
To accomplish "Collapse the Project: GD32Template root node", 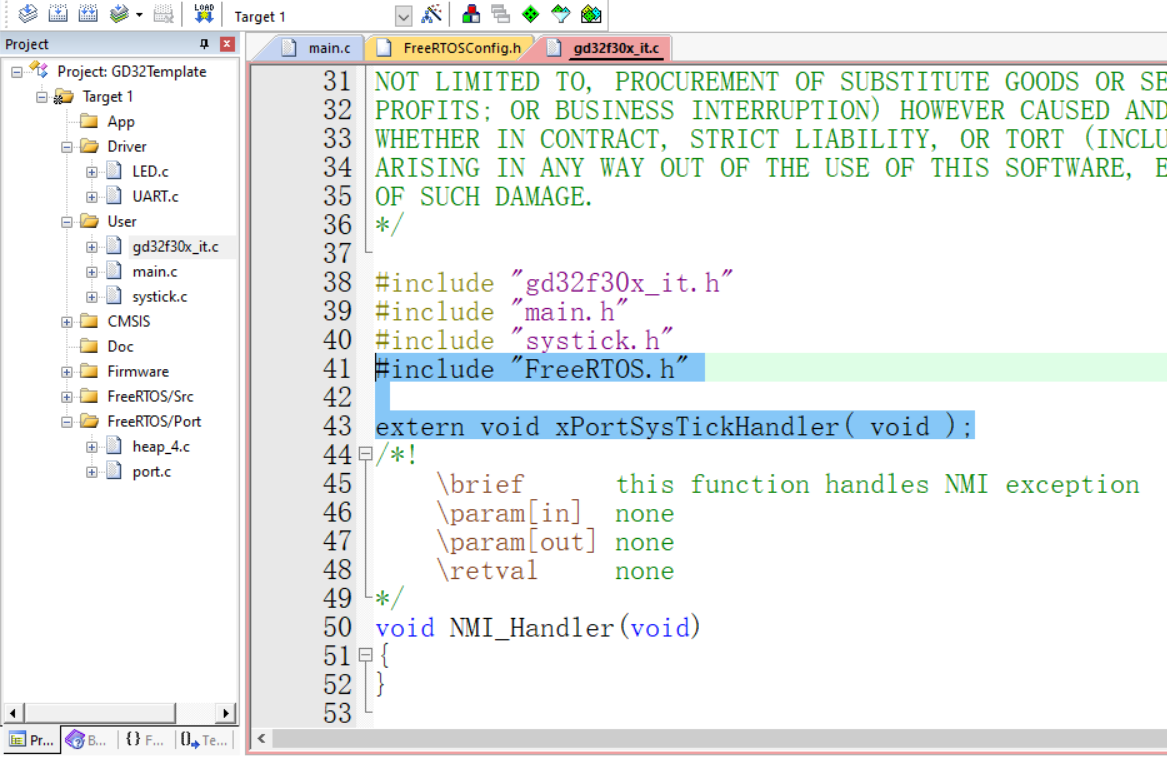I will click(x=16, y=72).
